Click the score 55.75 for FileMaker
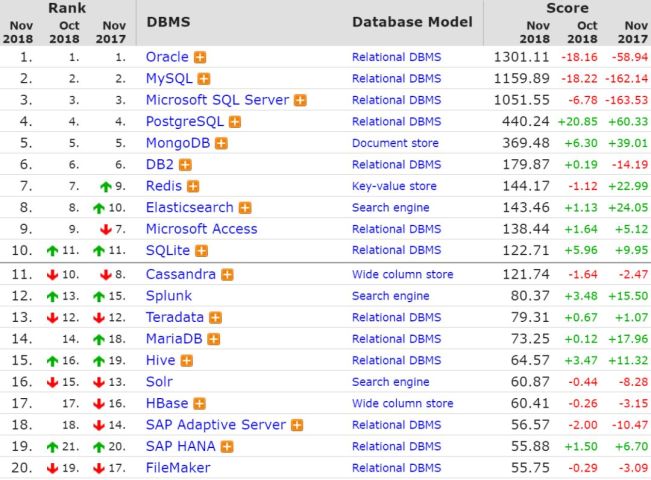The image size is (651, 480). pyautogui.click(x=530, y=468)
